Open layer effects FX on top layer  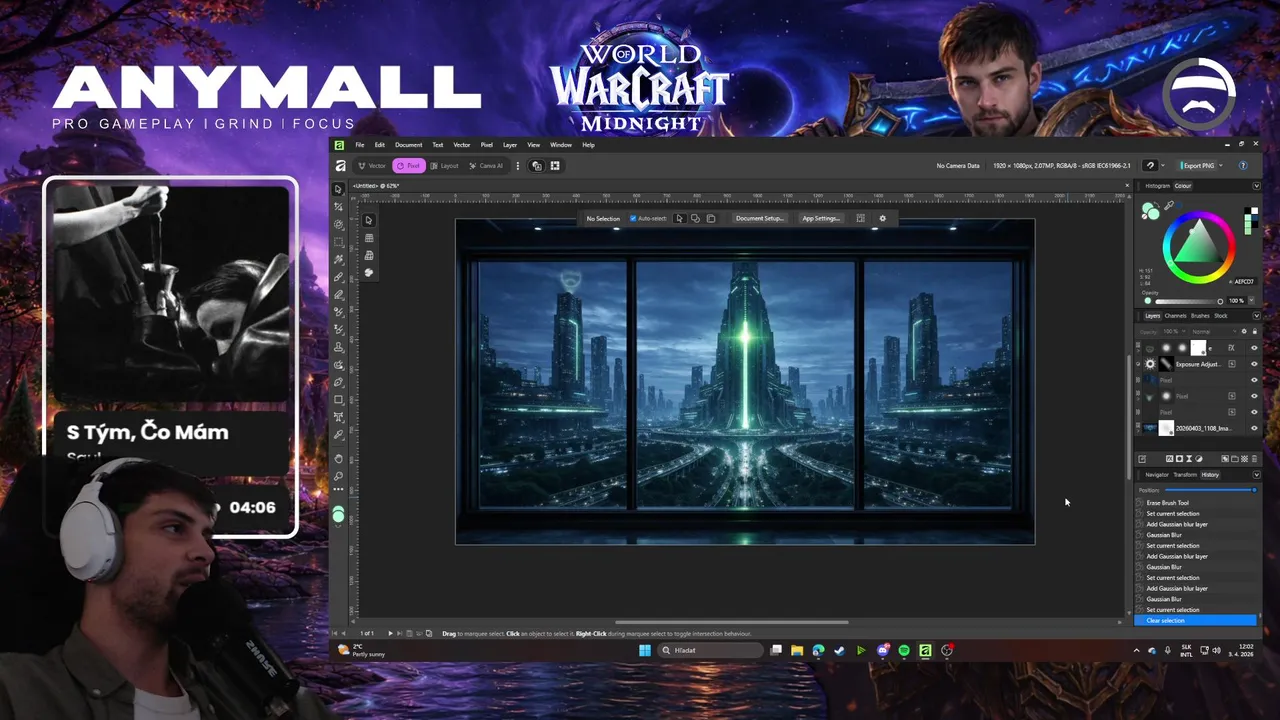[1232, 348]
